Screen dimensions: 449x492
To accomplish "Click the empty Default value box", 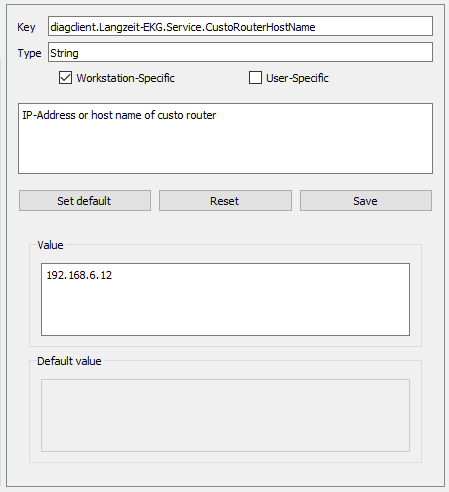I will point(225,415).
